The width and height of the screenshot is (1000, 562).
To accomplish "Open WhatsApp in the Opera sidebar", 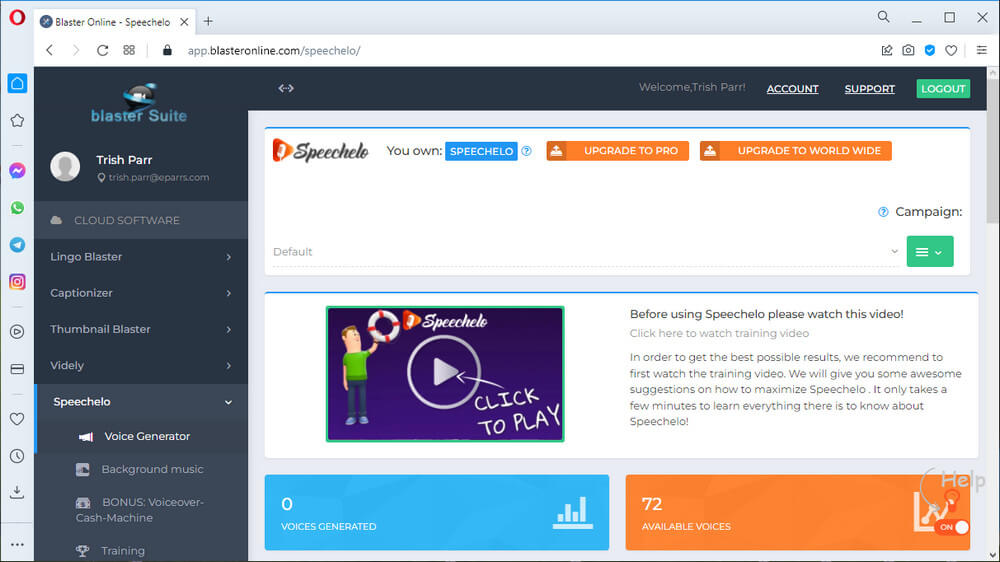I will (x=17, y=208).
